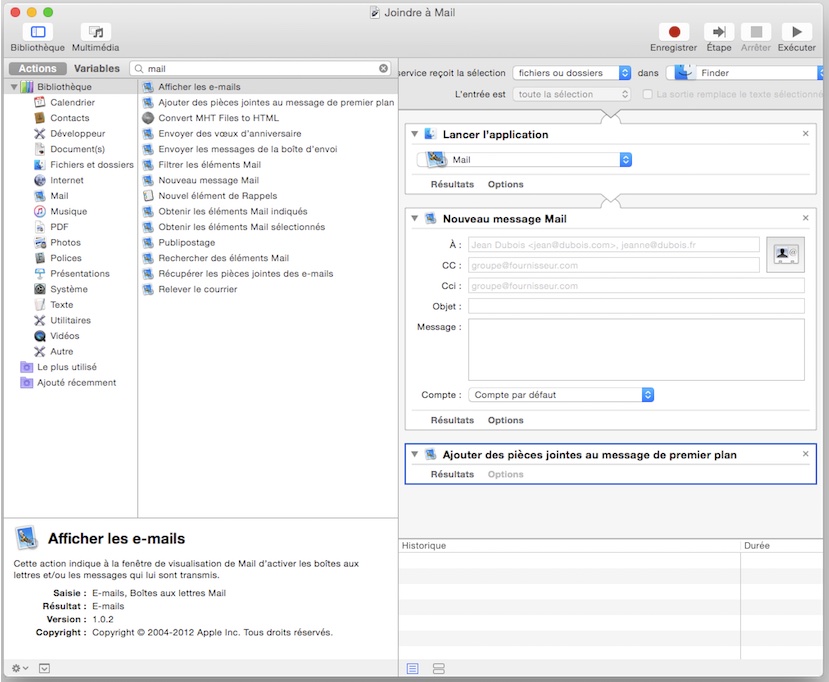Switch to the Variables tab
The height and width of the screenshot is (682, 829).
pos(97,68)
